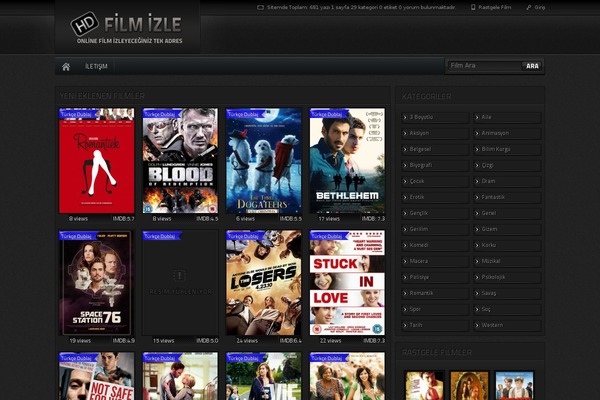Select the Savaş category
600x400 pixels.
[x=507, y=293]
